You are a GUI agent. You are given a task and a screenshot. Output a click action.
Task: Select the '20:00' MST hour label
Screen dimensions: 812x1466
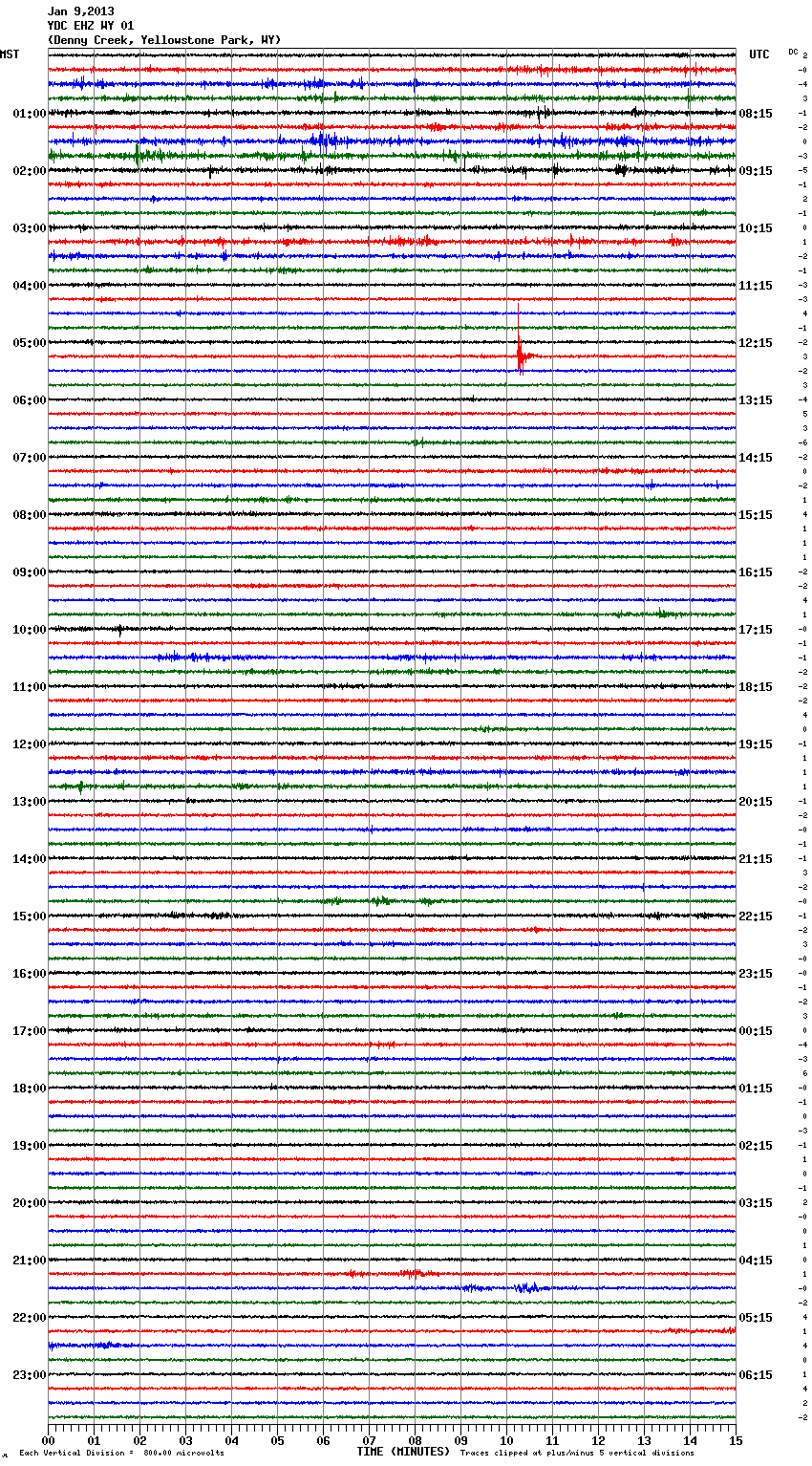tap(30, 1203)
